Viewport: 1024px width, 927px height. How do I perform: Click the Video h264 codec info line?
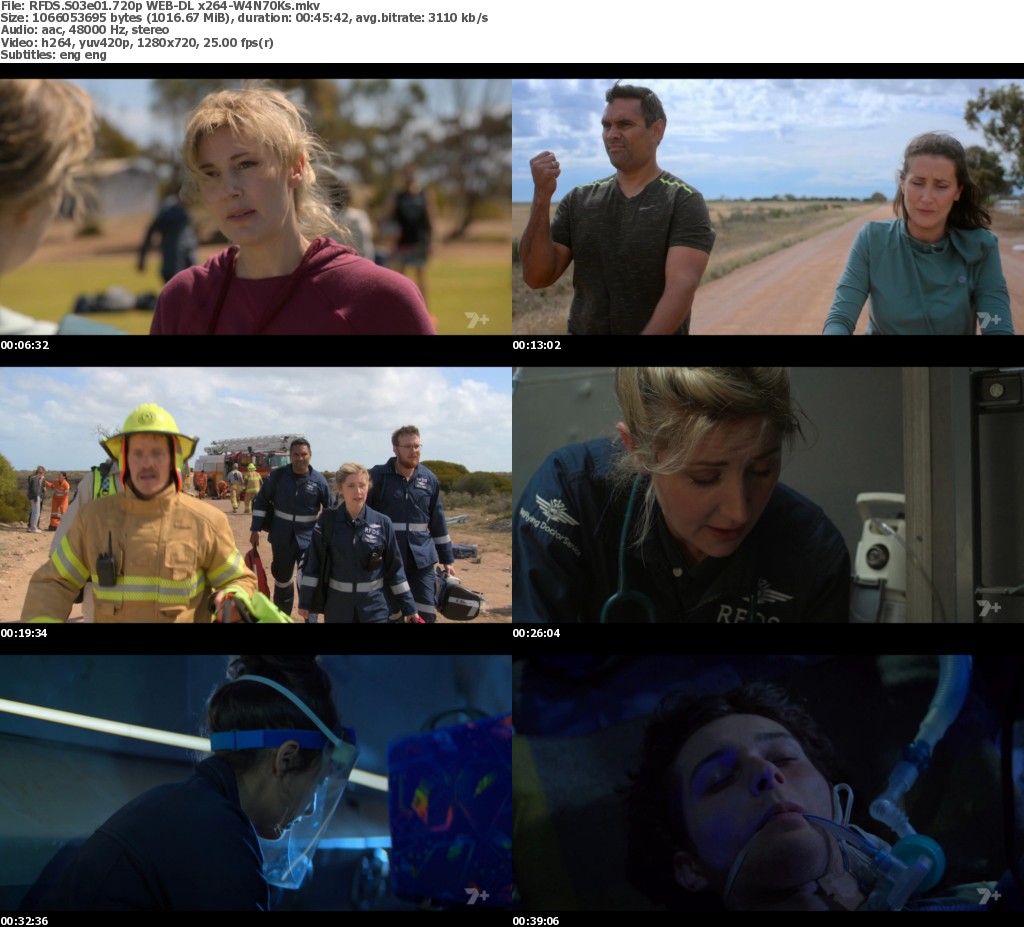click(x=137, y=42)
